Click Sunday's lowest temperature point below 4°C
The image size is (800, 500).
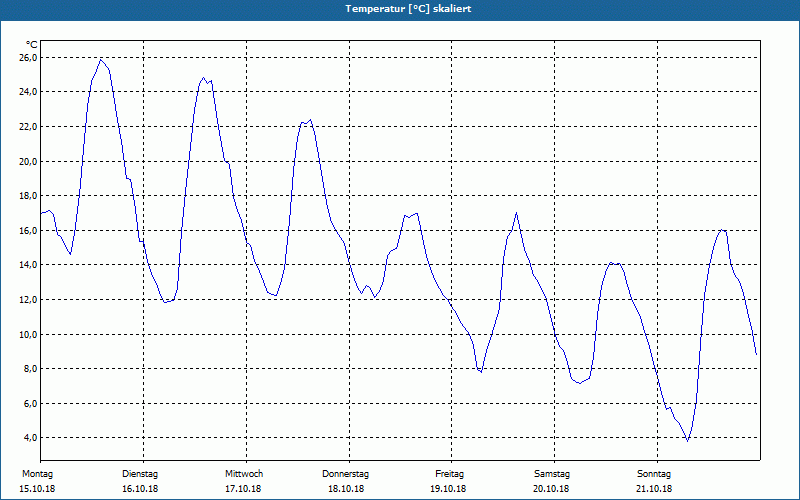[688, 441]
